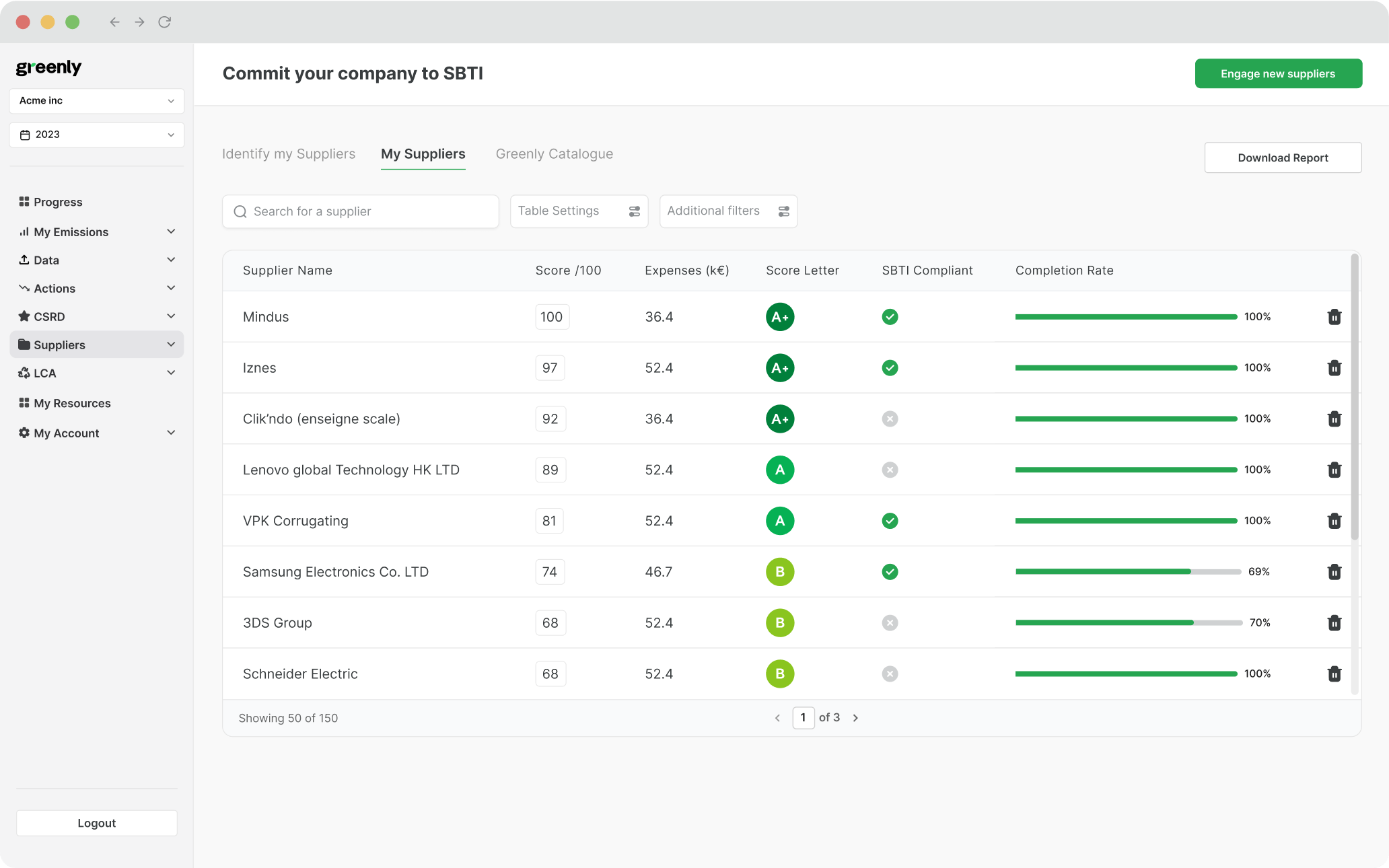The image size is (1389, 868).
Task: Click trash icon for Samsung Electronics
Action: click(1334, 572)
